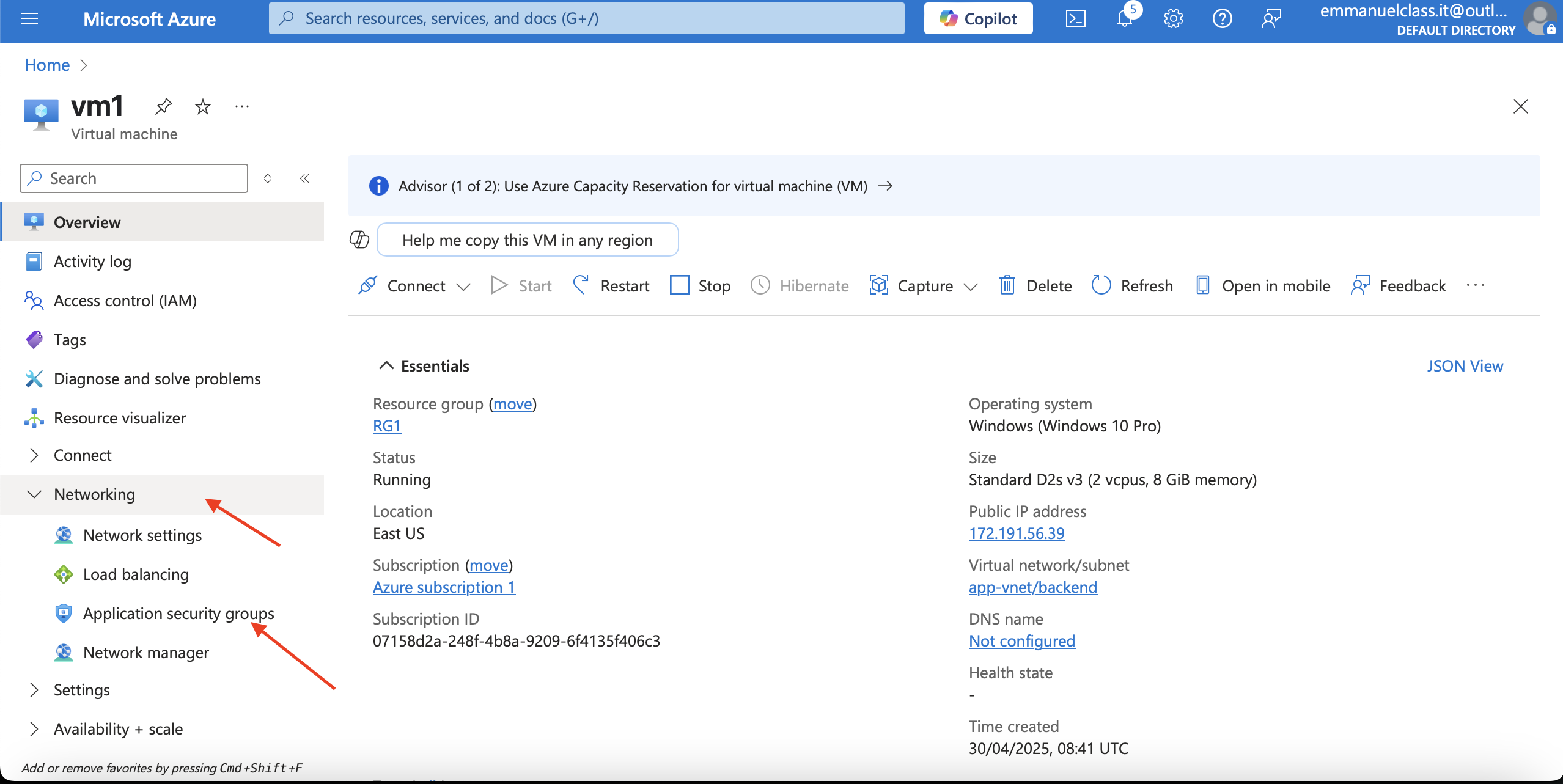Click the Hibernate command
Image resolution: width=1563 pixels, height=784 pixels.
[x=800, y=285]
